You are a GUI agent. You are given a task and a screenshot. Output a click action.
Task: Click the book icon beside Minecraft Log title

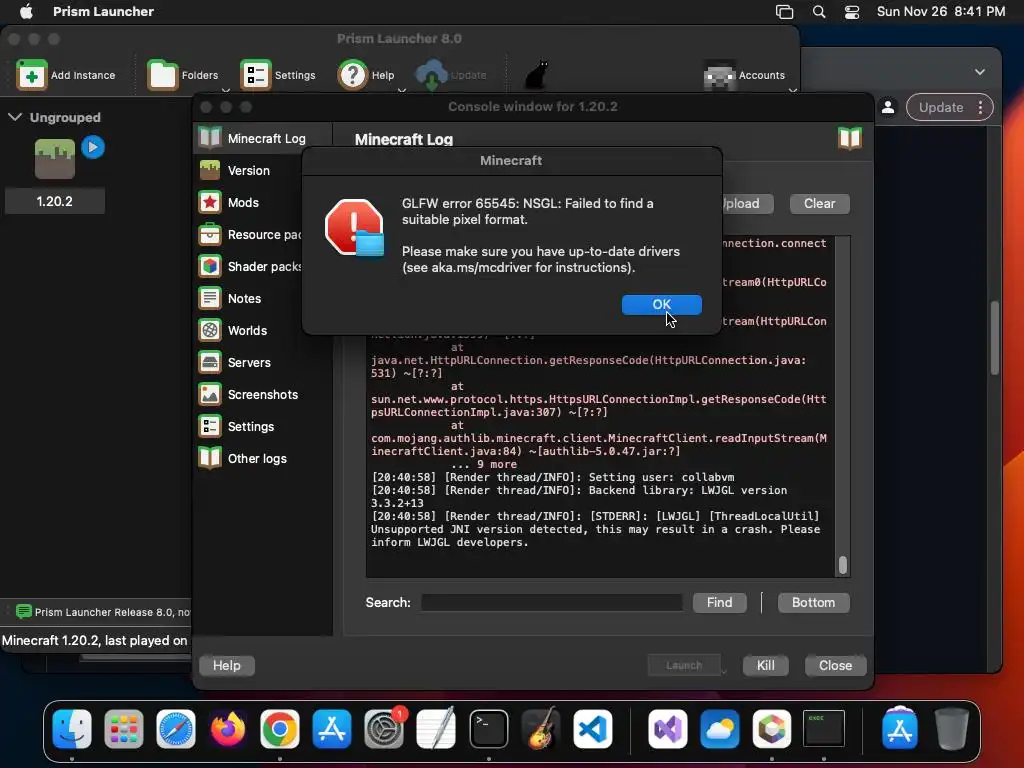coord(850,138)
